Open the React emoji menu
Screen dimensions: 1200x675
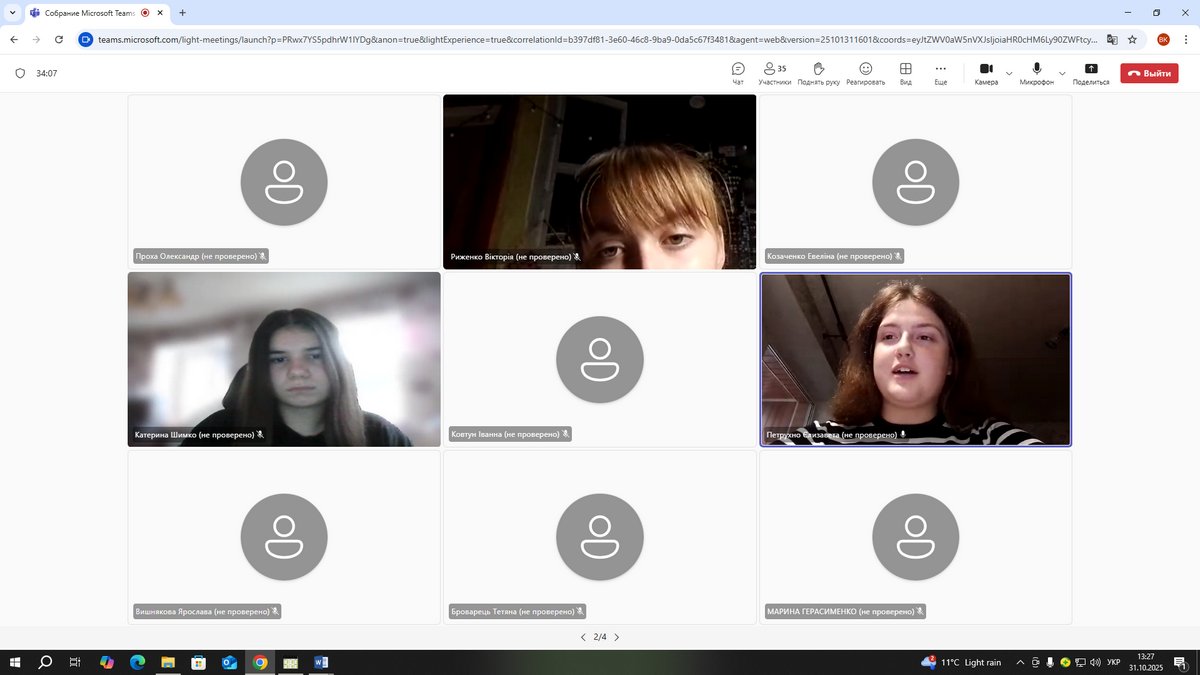tap(865, 69)
